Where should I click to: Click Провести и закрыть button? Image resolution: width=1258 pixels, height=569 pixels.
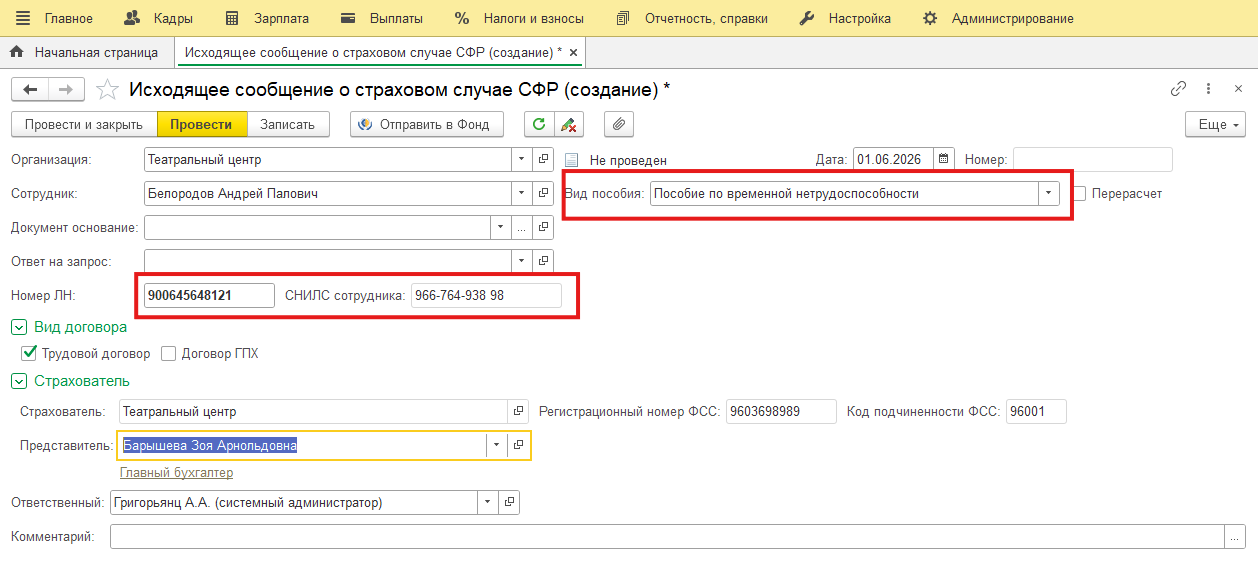coord(84,125)
